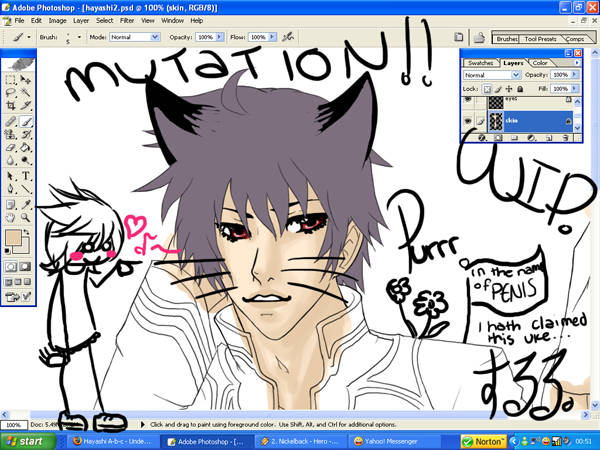
Task: Click the Windows Start button
Action: point(24,440)
